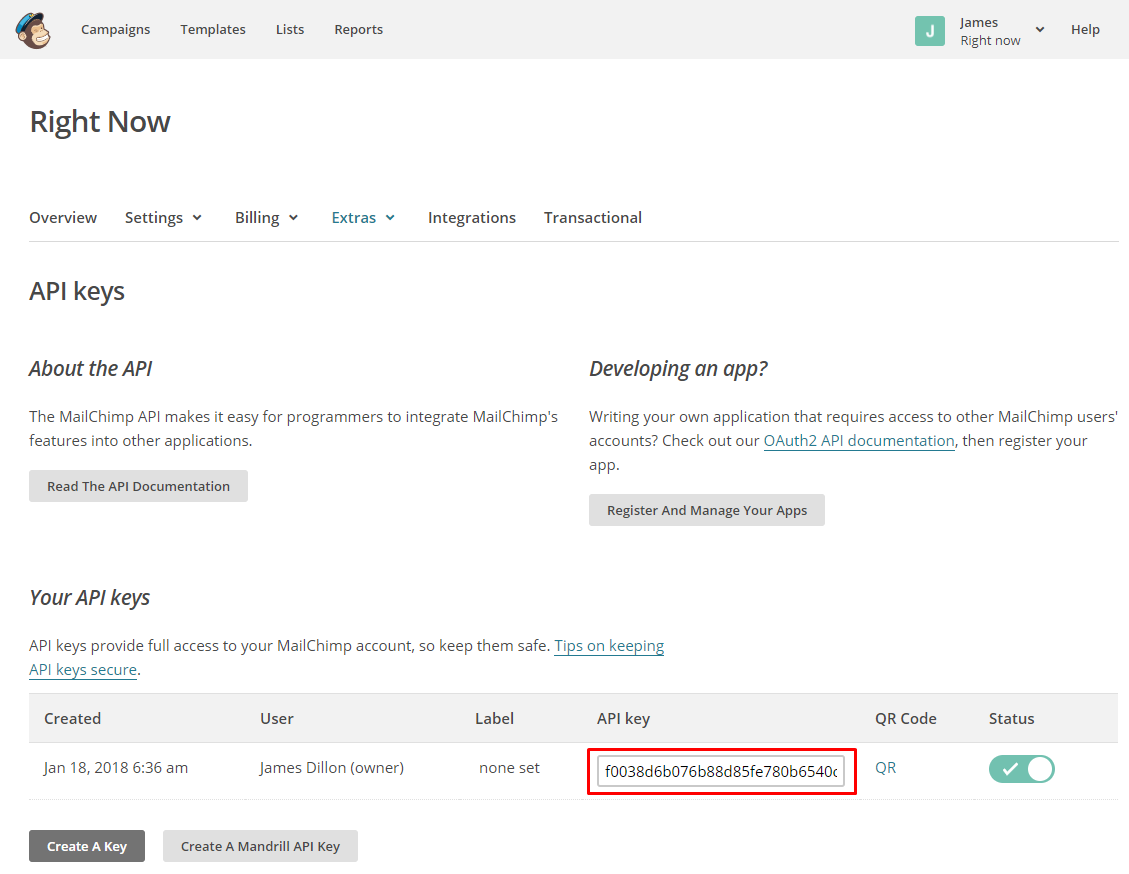Click the 'Label' column header
1129x874 pixels.
pos(494,718)
